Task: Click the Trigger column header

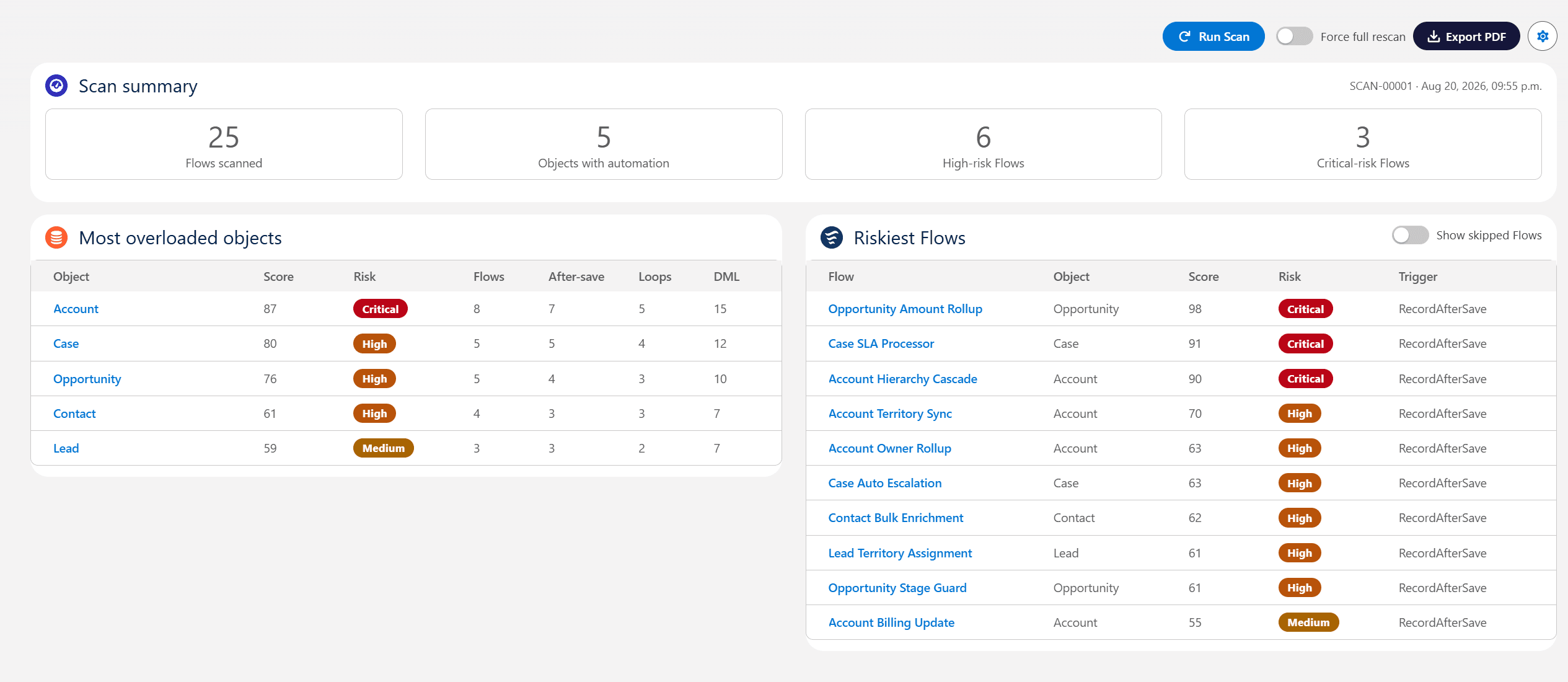Action: [1417, 277]
